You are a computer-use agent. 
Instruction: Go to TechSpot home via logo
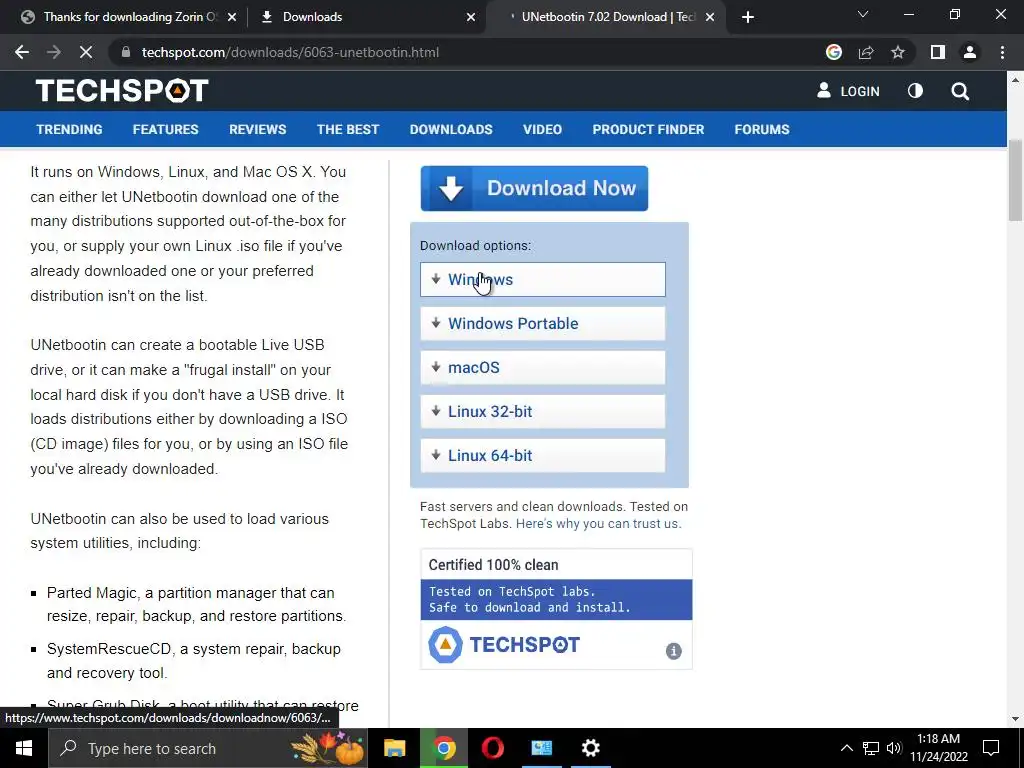pos(122,91)
